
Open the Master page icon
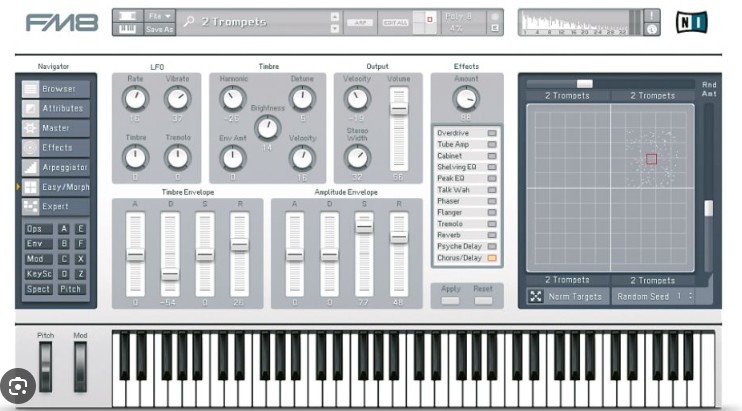(x=30, y=128)
